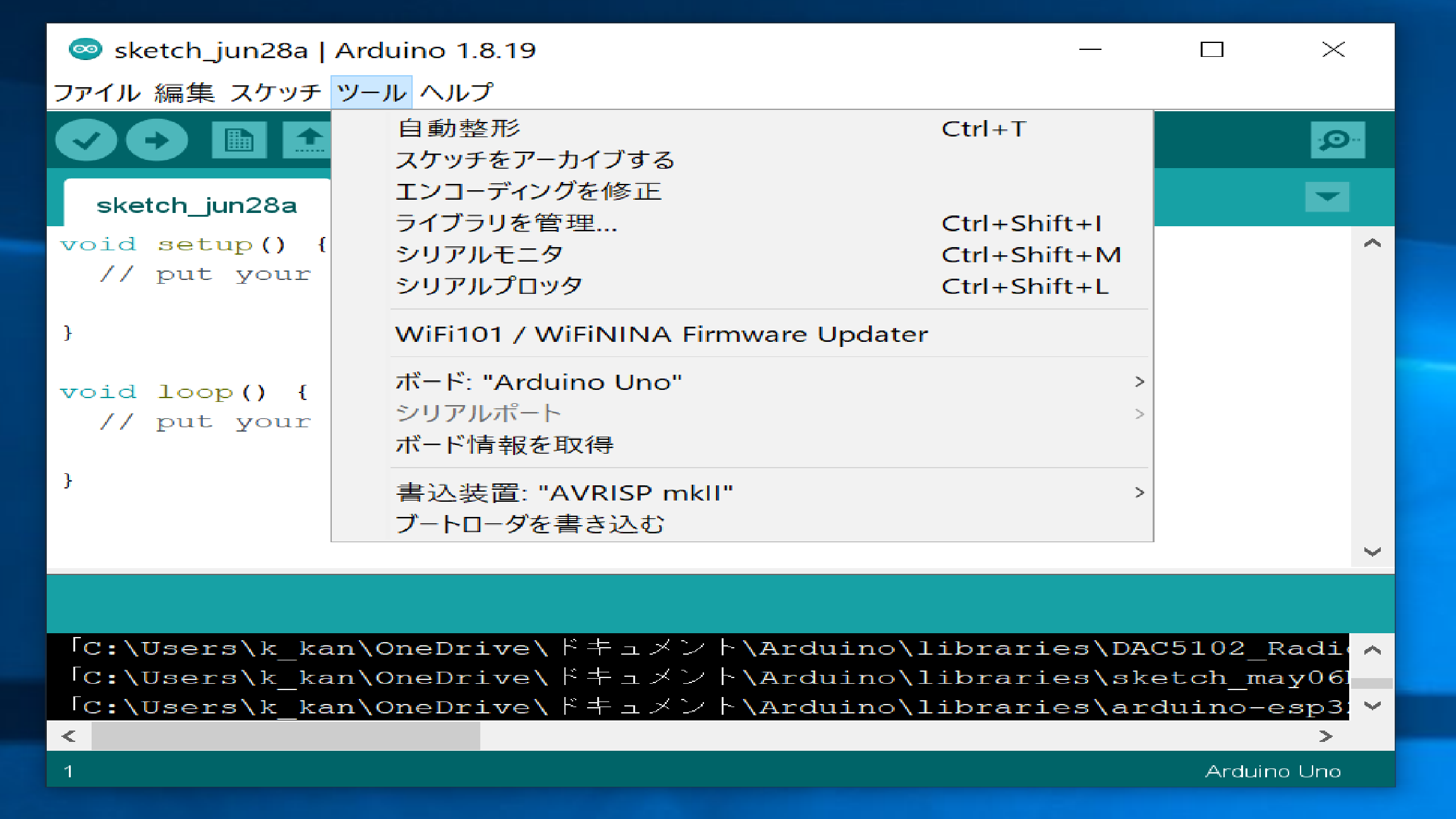Screen dimensions: 1456x819
Task: Click console line containing DAC5102_Radi
Action: pos(708,648)
